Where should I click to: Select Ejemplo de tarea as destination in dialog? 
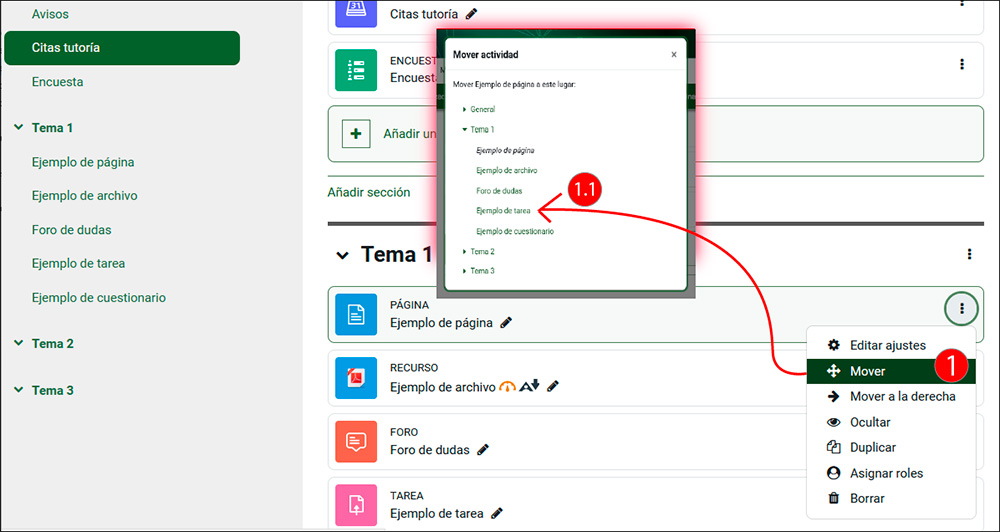[503, 210]
